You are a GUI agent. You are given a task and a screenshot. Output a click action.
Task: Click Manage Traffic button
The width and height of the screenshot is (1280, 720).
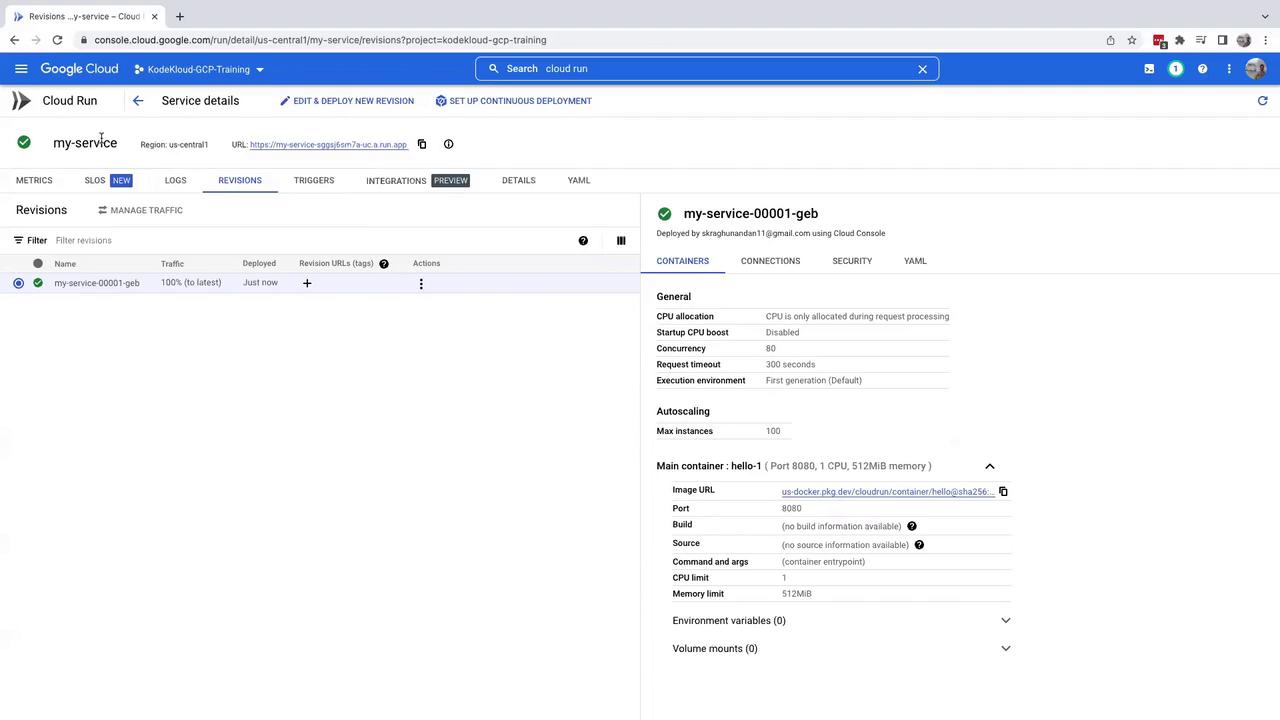coord(140,210)
